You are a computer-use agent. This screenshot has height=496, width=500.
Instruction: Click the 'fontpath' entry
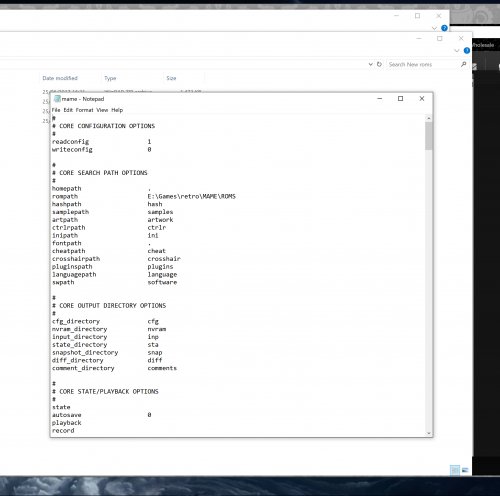click(x=67, y=243)
